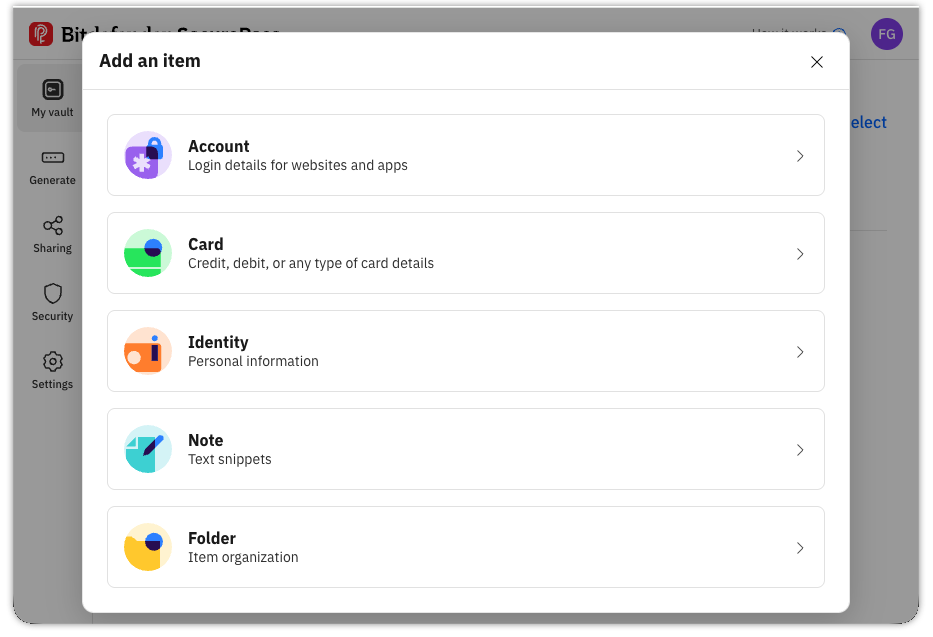The image size is (933, 637).
Task: Click 'Credit, debit, or any type of card details'
Action: (311, 263)
